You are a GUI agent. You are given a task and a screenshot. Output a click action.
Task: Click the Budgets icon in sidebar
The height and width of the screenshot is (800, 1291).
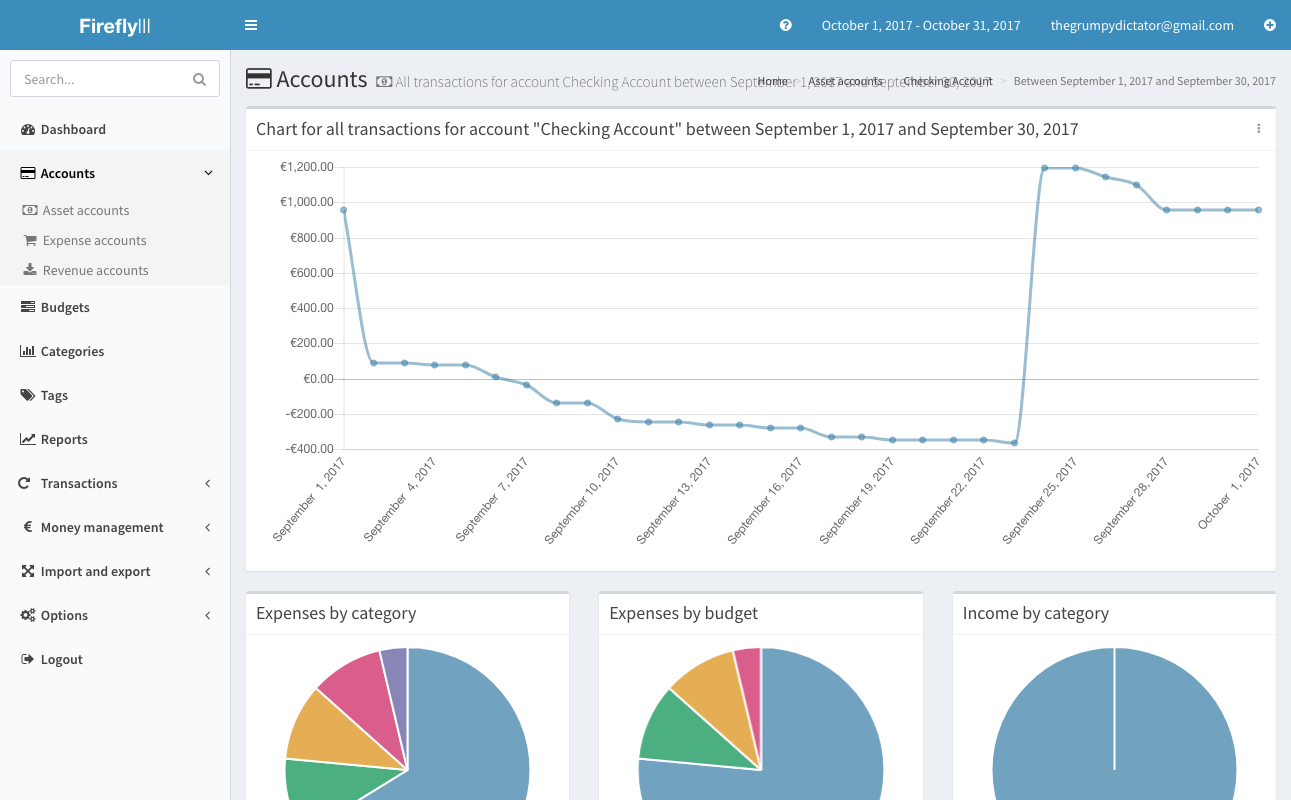(28, 307)
